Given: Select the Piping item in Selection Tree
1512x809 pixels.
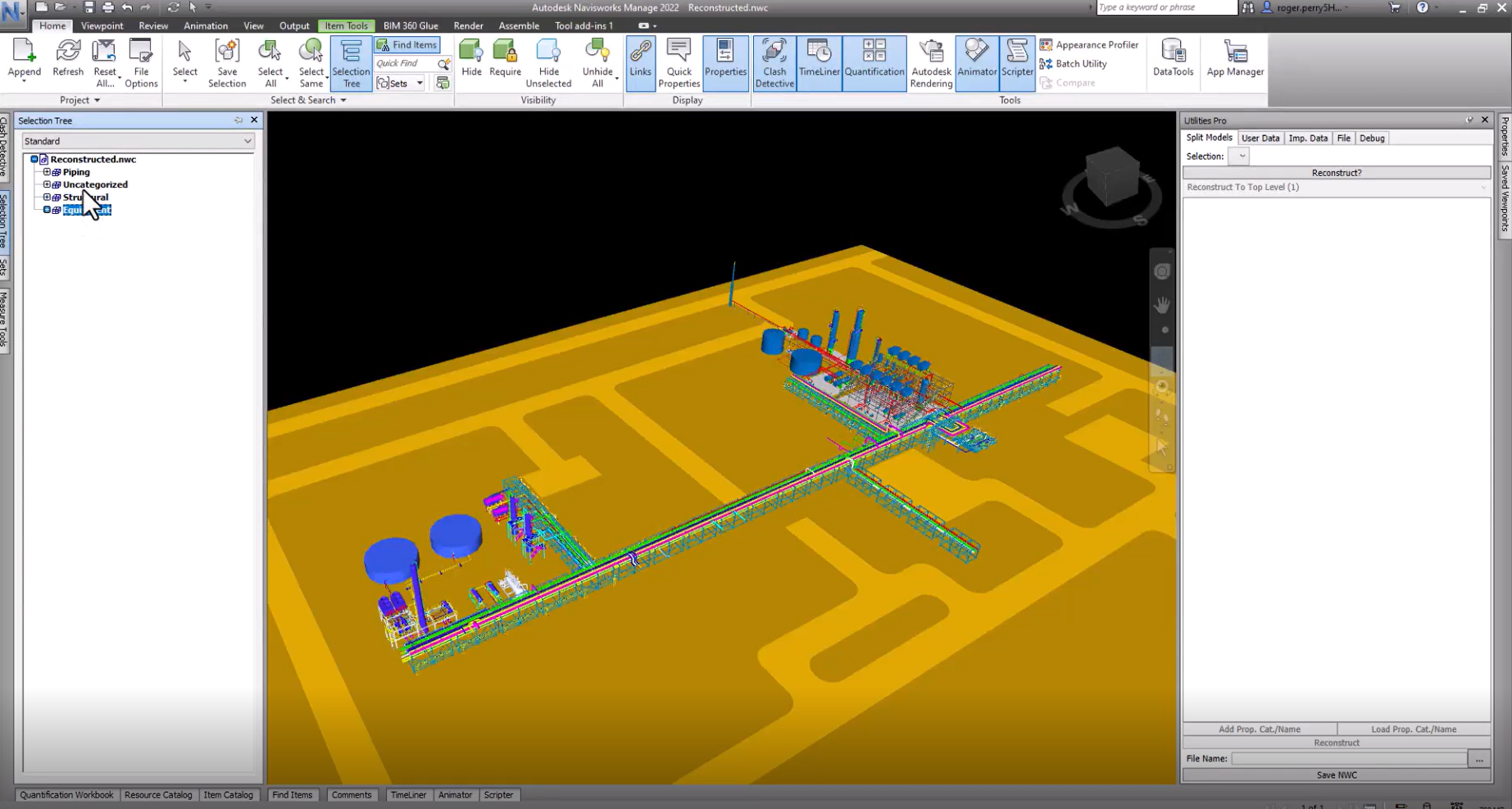Looking at the screenshot, I should 76,172.
